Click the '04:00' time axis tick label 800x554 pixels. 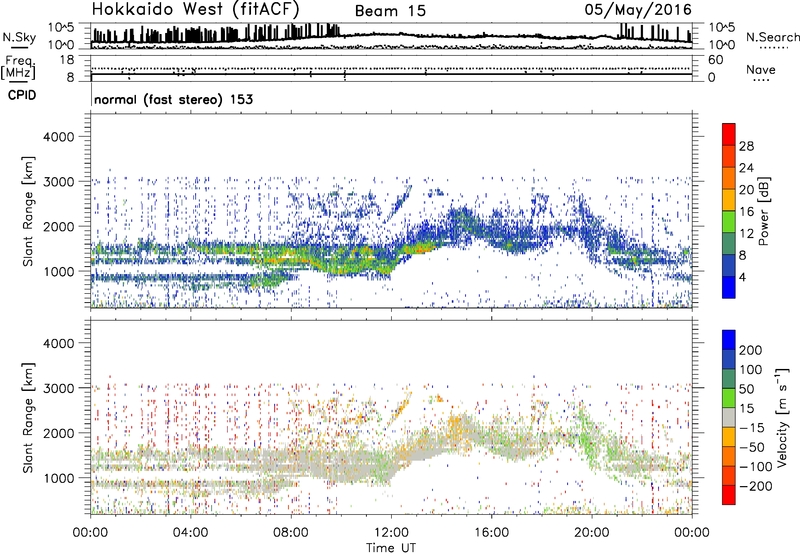click(x=190, y=533)
